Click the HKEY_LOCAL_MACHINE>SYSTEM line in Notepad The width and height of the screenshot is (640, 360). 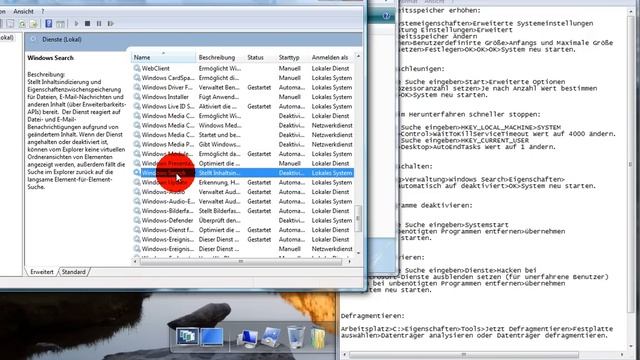click(x=481, y=127)
